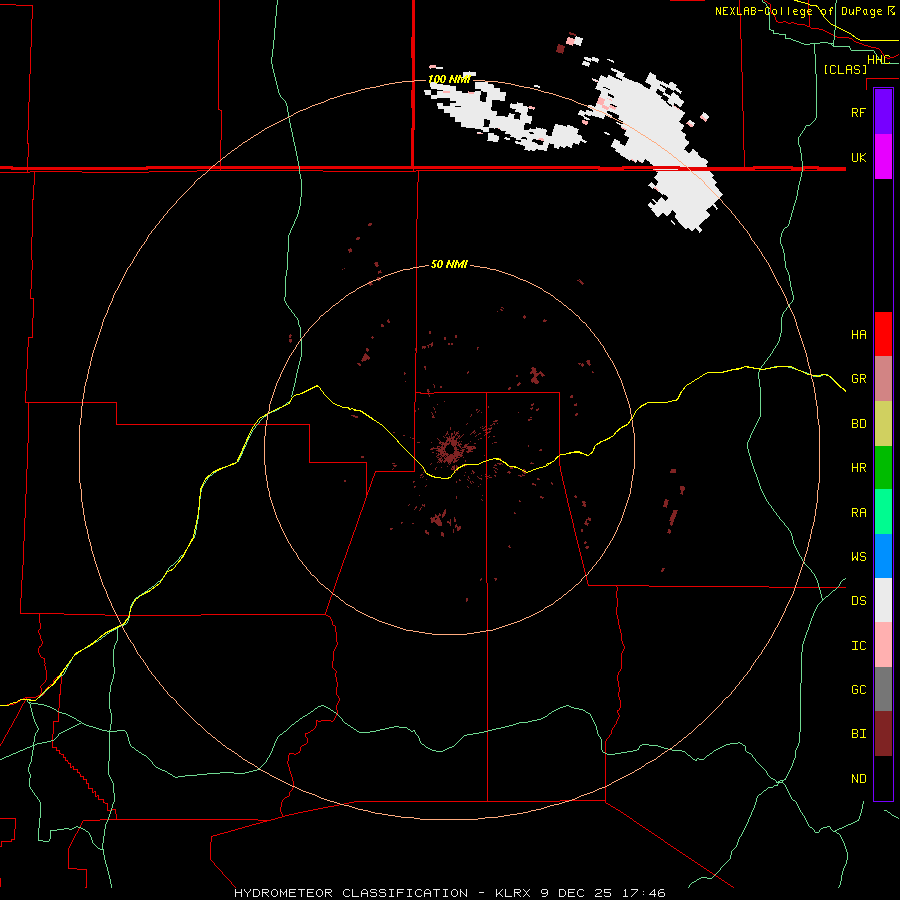Viewport: 900px width, 900px height.
Task: Click the DS legend text label
Action: (858, 601)
